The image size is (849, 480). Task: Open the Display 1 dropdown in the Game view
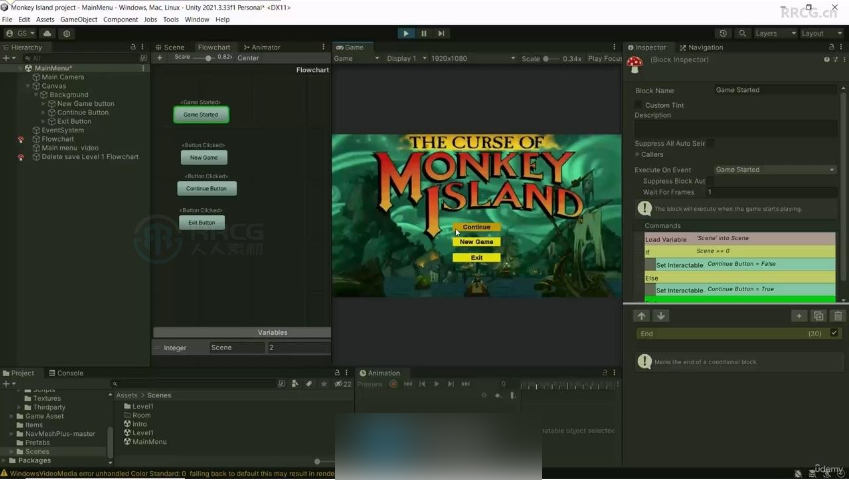406,58
